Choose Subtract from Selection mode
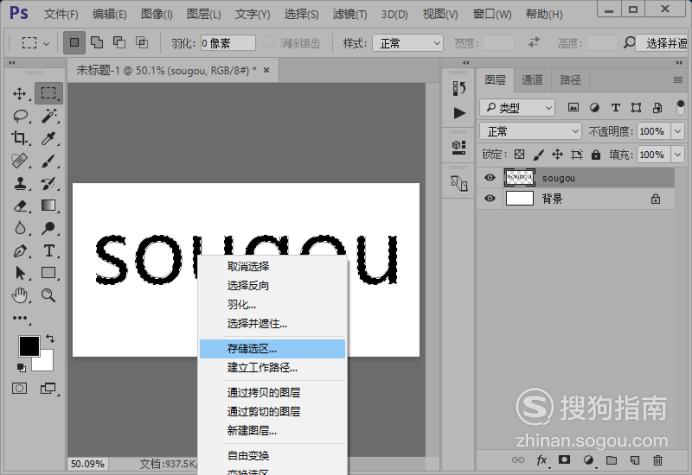The width and height of the screenshot is (692, 475). coord(119,43)
